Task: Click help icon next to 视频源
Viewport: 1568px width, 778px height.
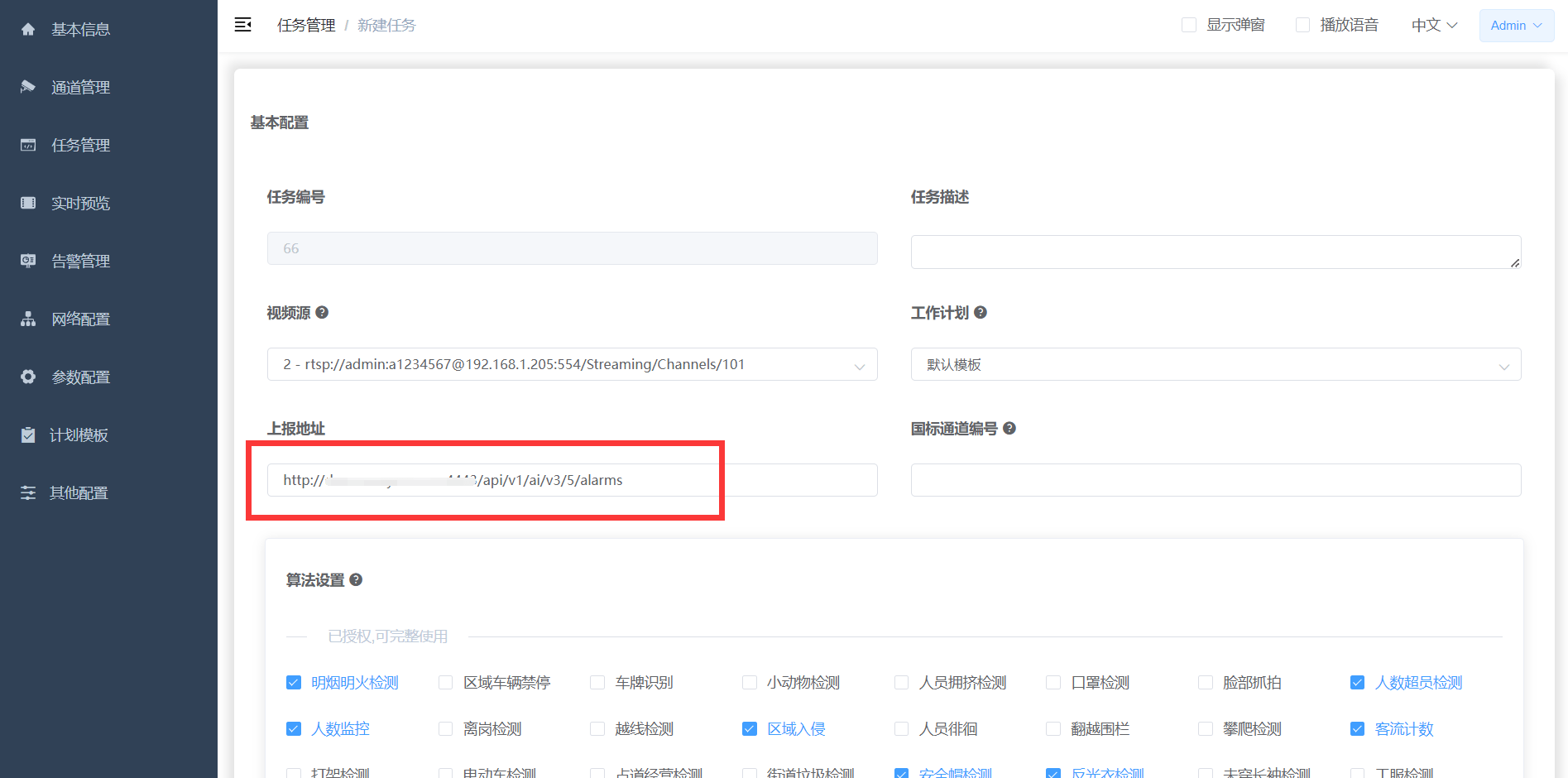Action: 322,312
